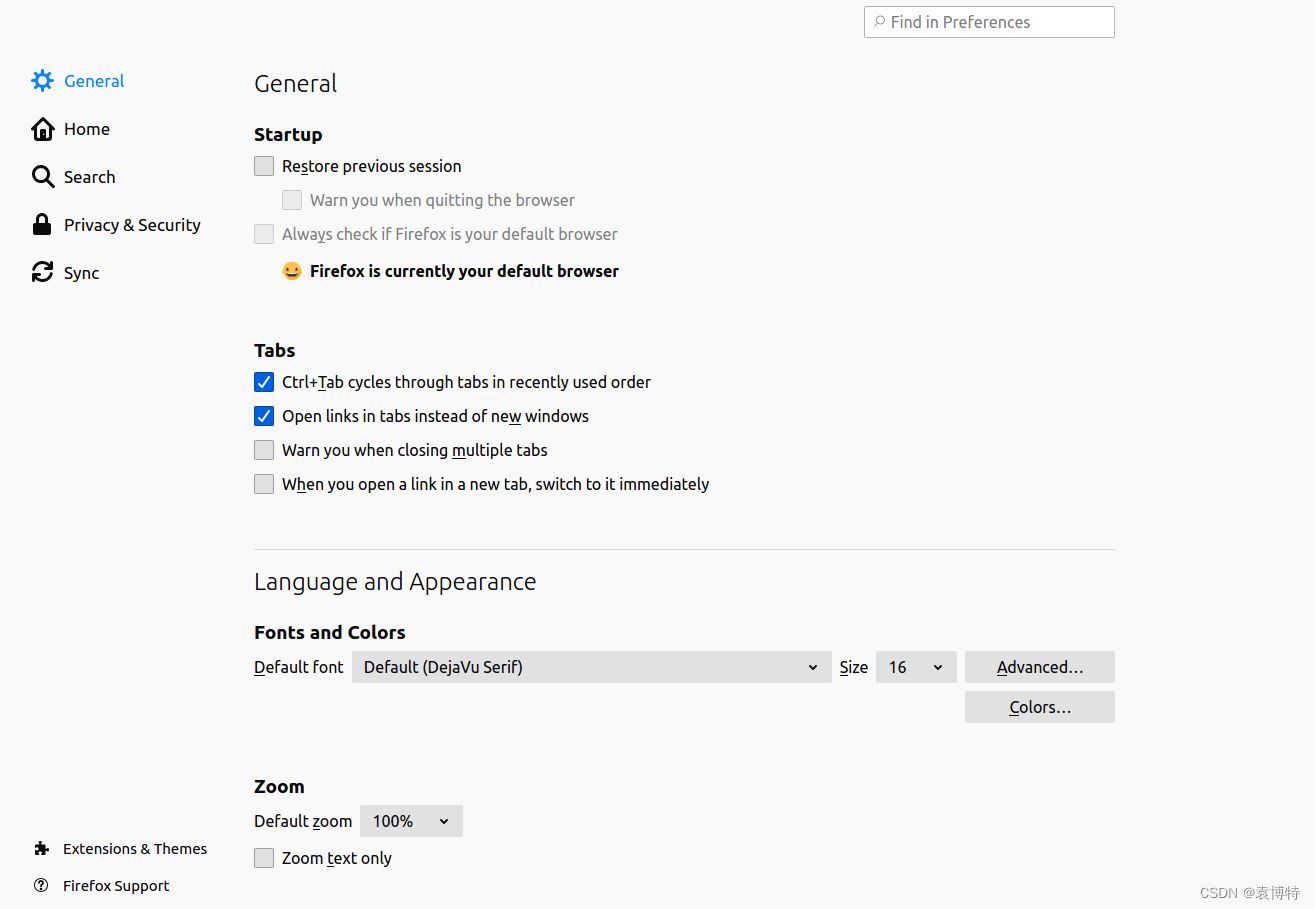Switch to Home preferences category label
Viewport: 1315px width, 909px height.
[x=87, y=129]
